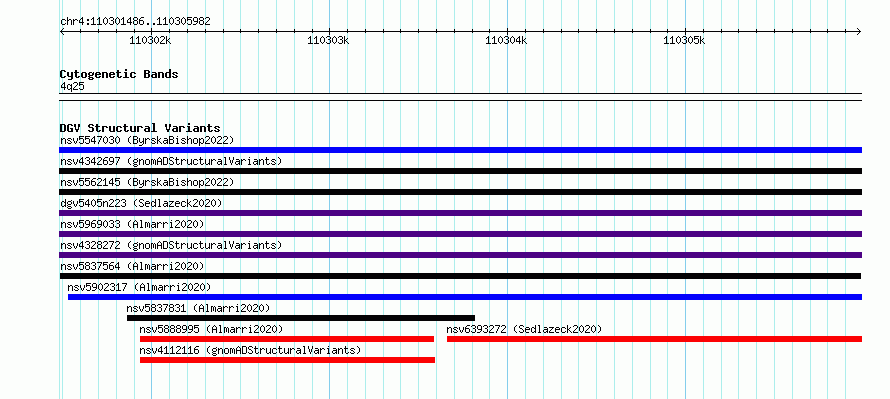Click the black bar for nsv5562145

click(x=460, y=192)
